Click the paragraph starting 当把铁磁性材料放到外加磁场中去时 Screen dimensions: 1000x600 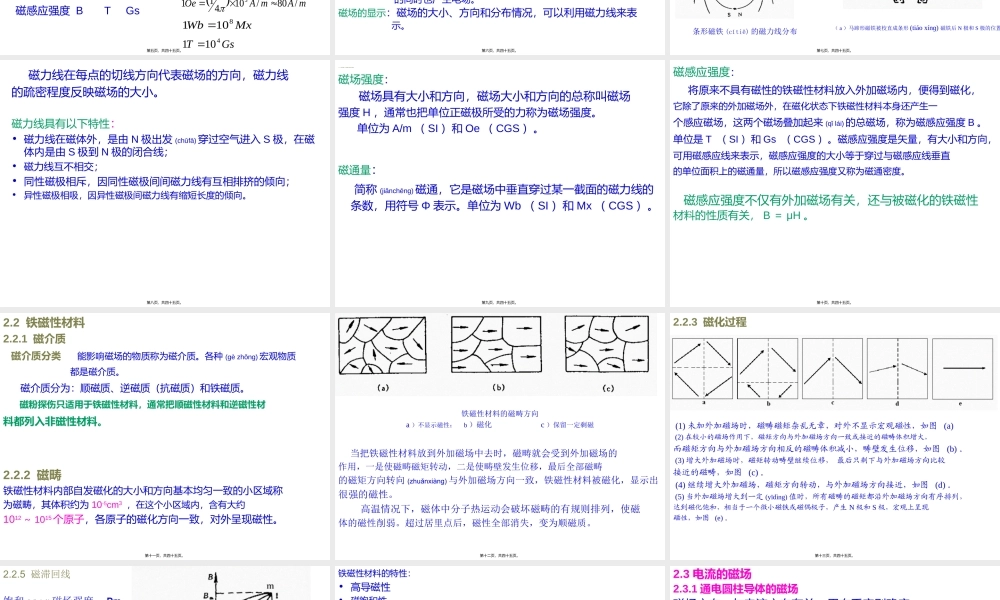point(497,473)
